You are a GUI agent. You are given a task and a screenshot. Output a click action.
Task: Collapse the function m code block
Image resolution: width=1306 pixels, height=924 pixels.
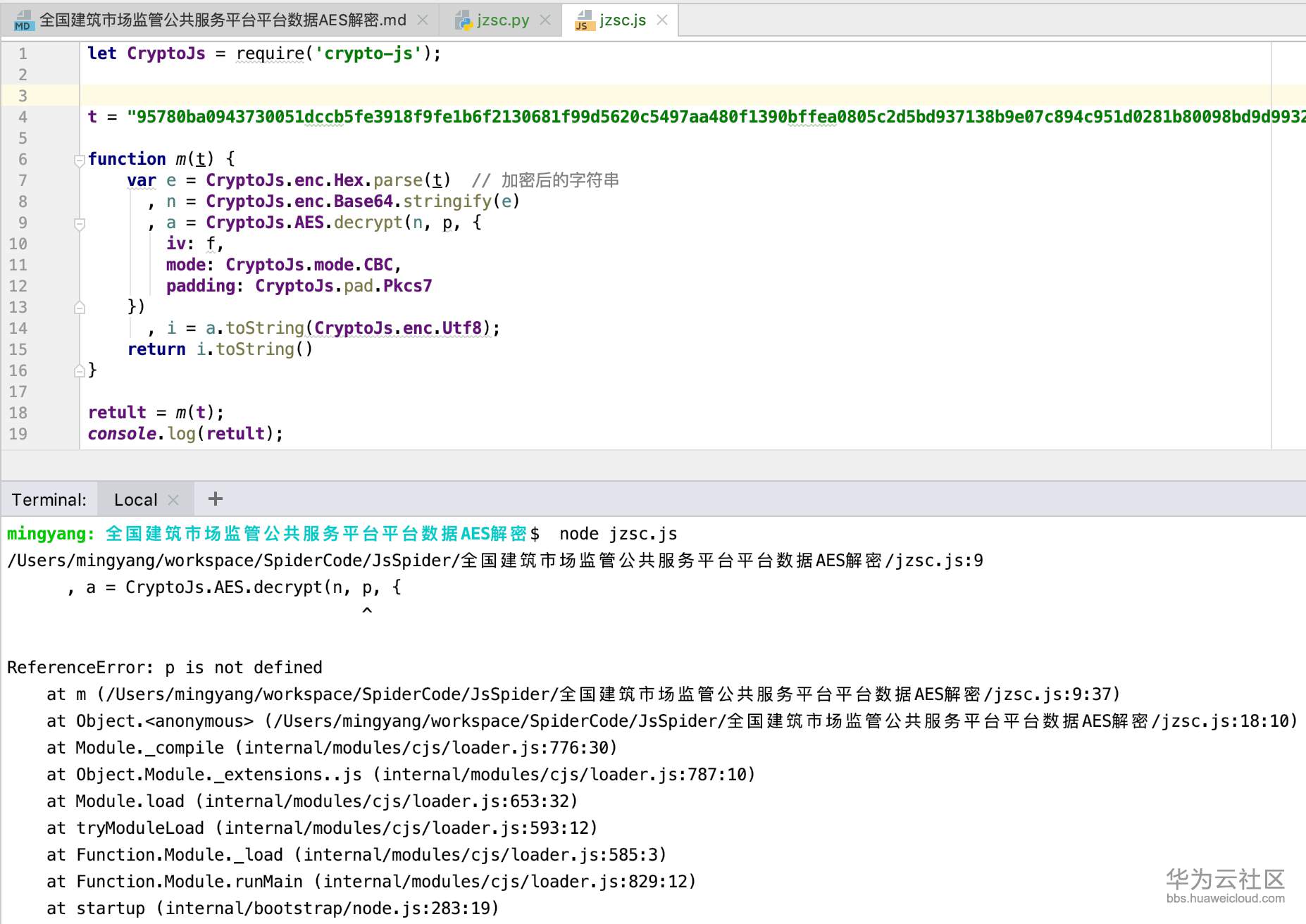[78, 161]
